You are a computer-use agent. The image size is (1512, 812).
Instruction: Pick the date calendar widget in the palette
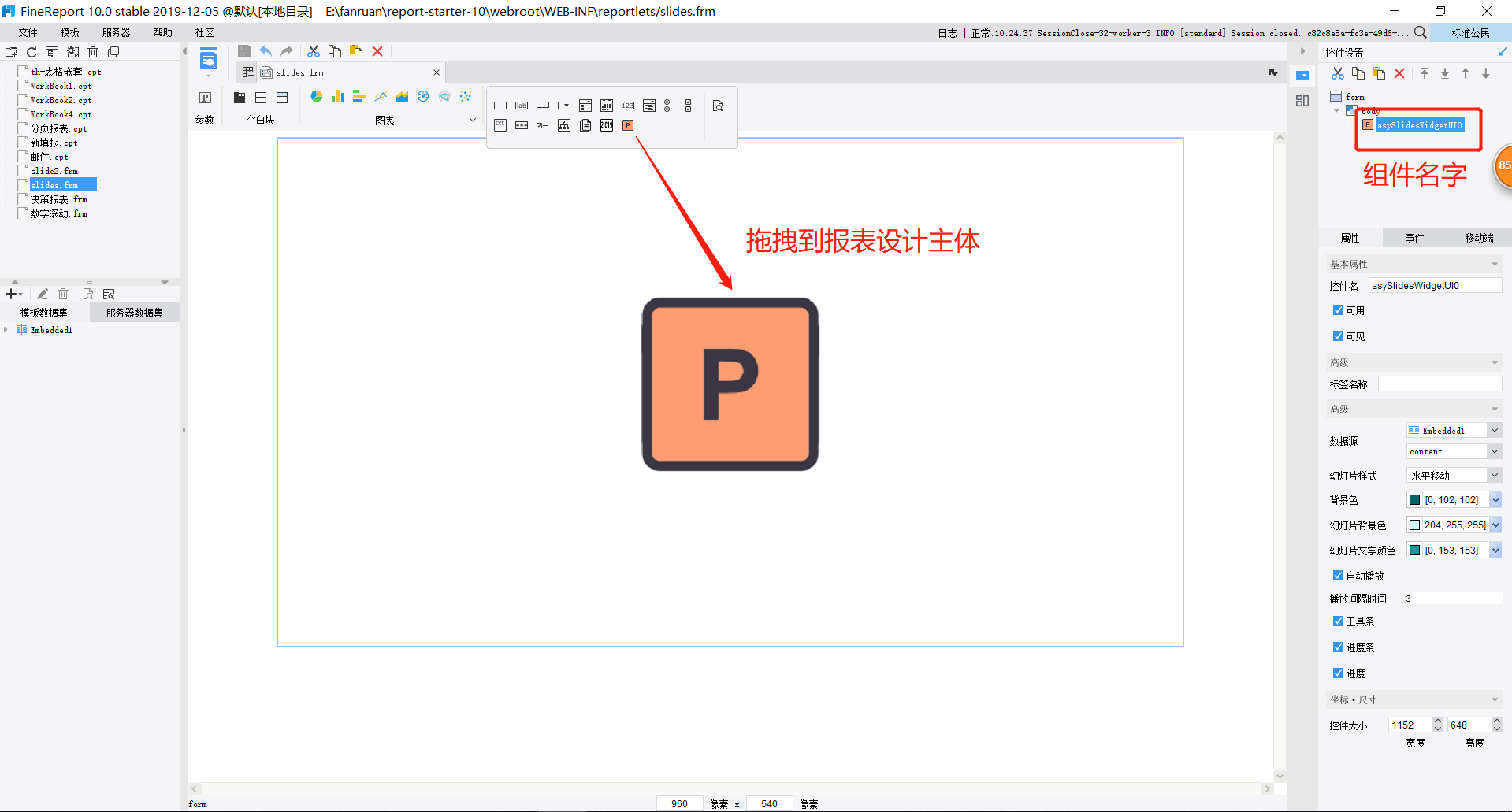click(607, 106)
